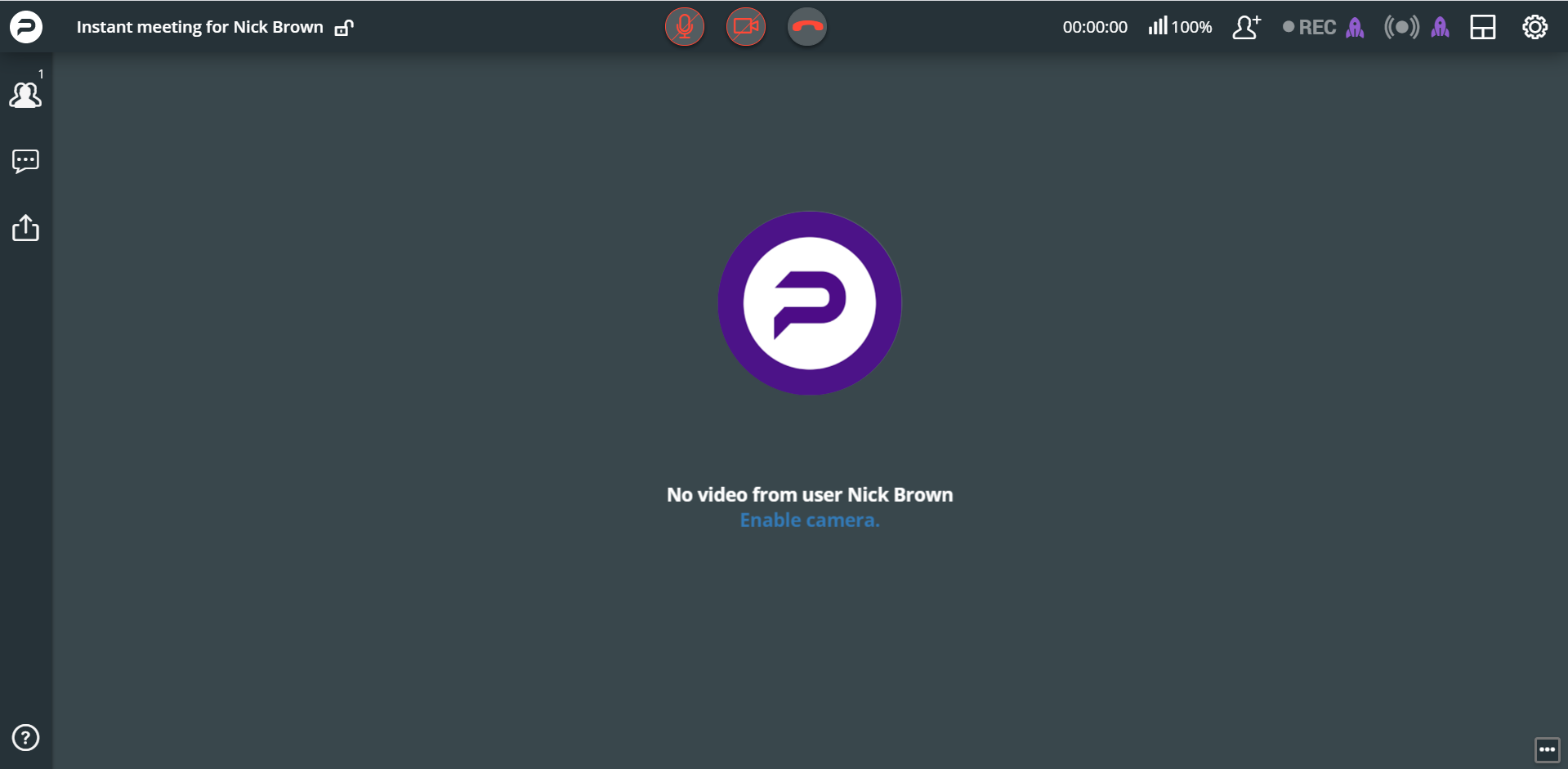Change the video layout with the grid icon
The height and width of the screenshot is (769, 1568).
tap(1483, 28)
